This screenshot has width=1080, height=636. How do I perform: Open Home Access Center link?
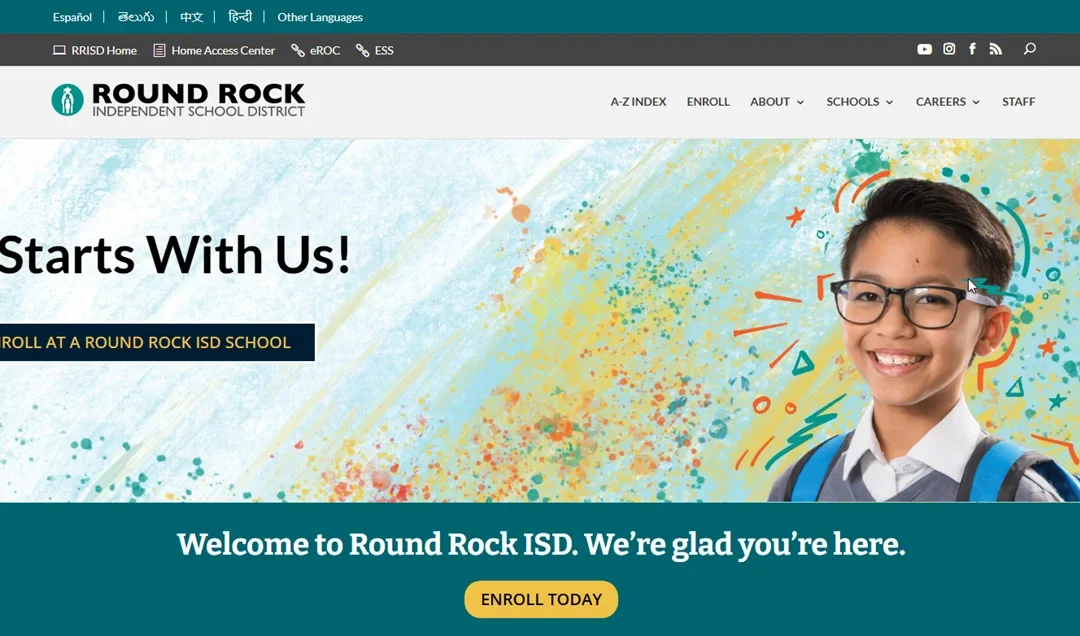[214, 50]
